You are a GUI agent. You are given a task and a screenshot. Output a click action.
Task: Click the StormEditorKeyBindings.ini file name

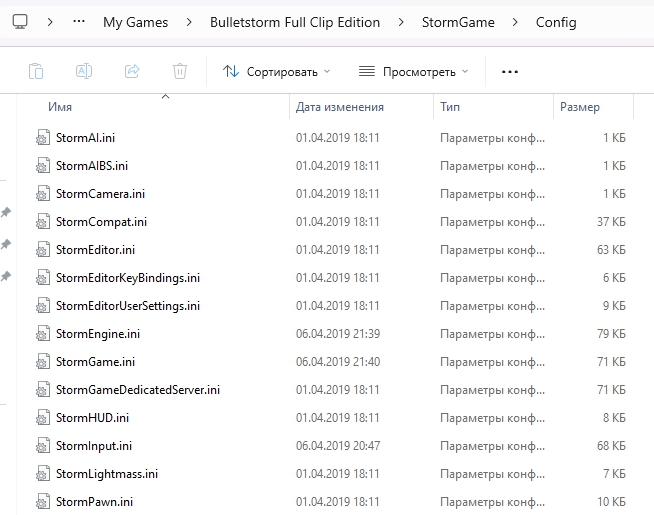[x=128, y=277]
